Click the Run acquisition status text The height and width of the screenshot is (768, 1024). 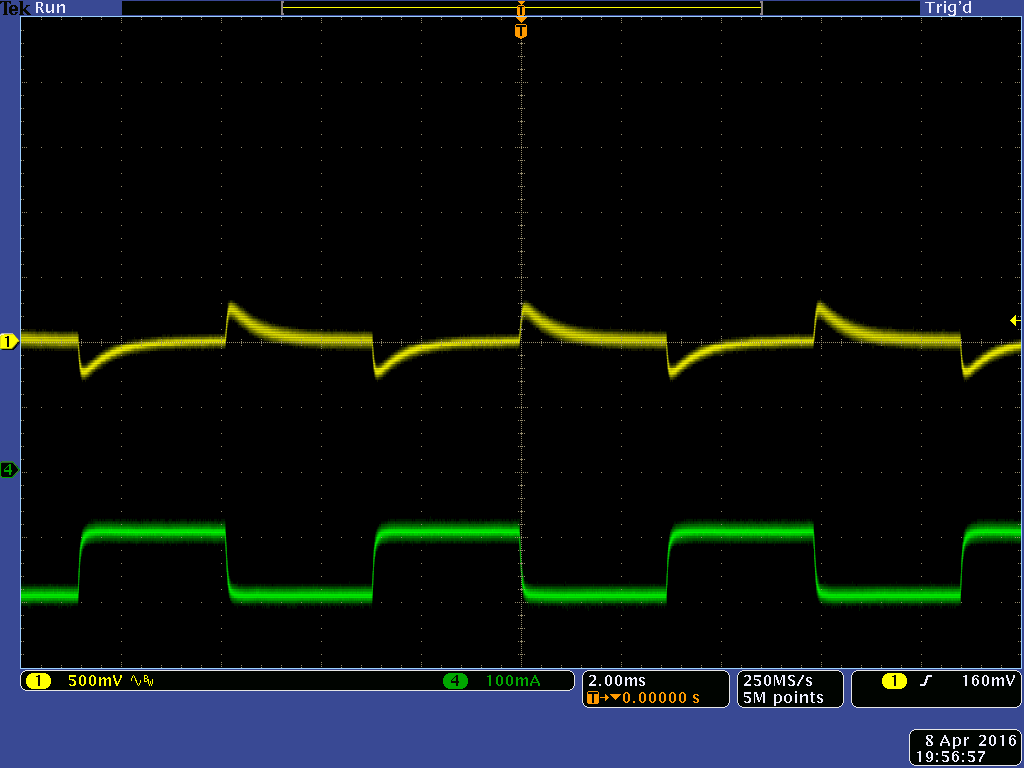[50, 8]
